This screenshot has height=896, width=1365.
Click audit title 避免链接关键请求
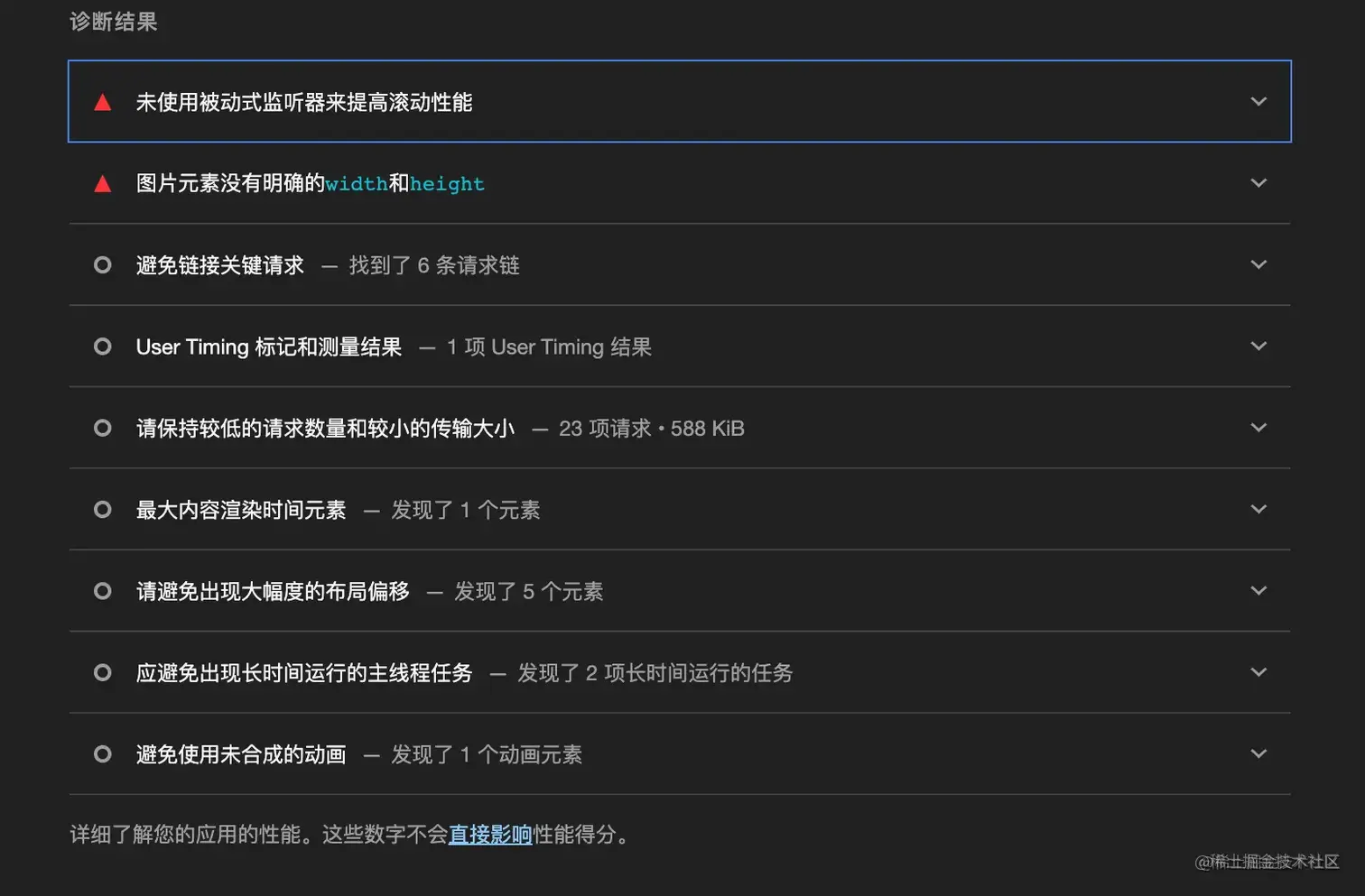220,265
